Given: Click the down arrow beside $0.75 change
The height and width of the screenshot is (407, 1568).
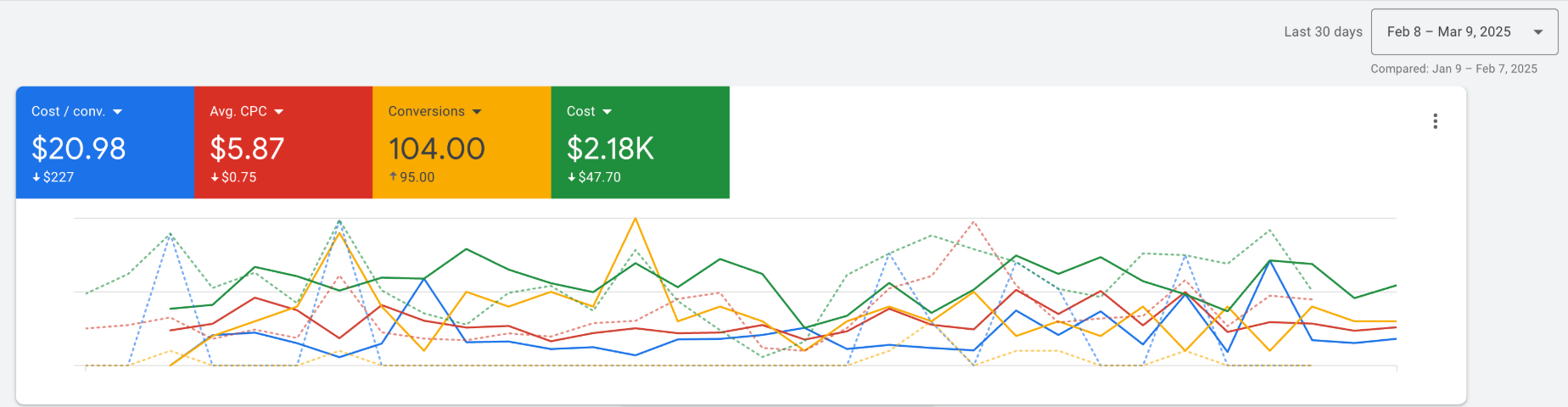Looking at the screenshot, I should pyautogui.click(x=215, y=177).
